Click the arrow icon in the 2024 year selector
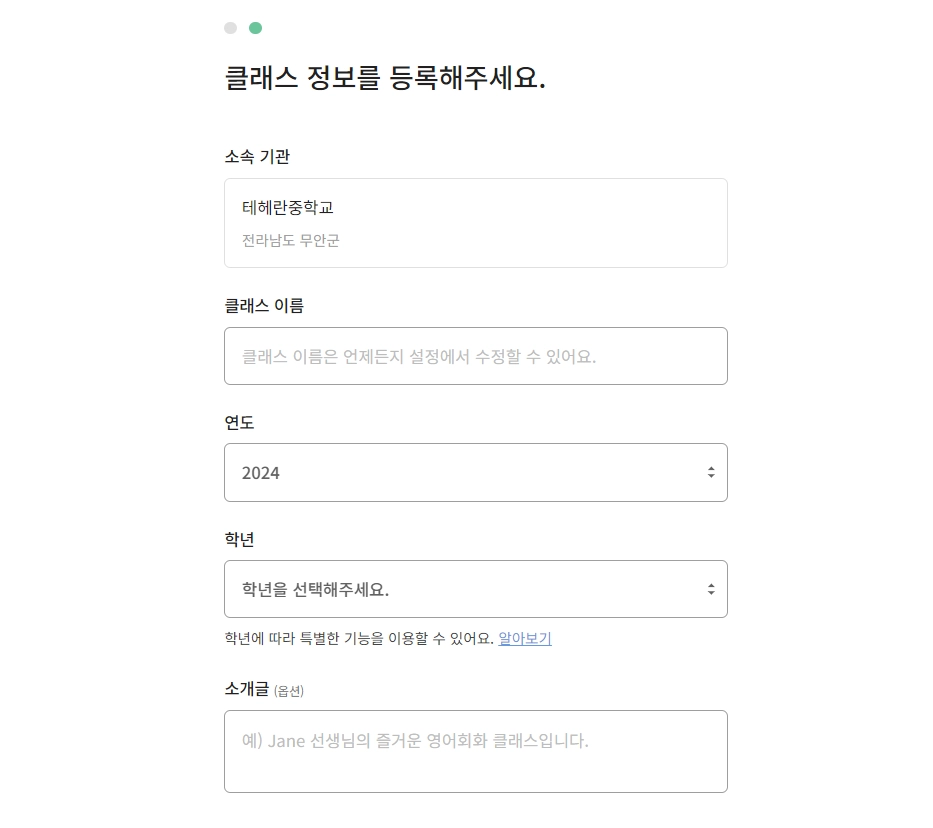Image resolution: width=933 pixels, height=828 pixels. 710,473
